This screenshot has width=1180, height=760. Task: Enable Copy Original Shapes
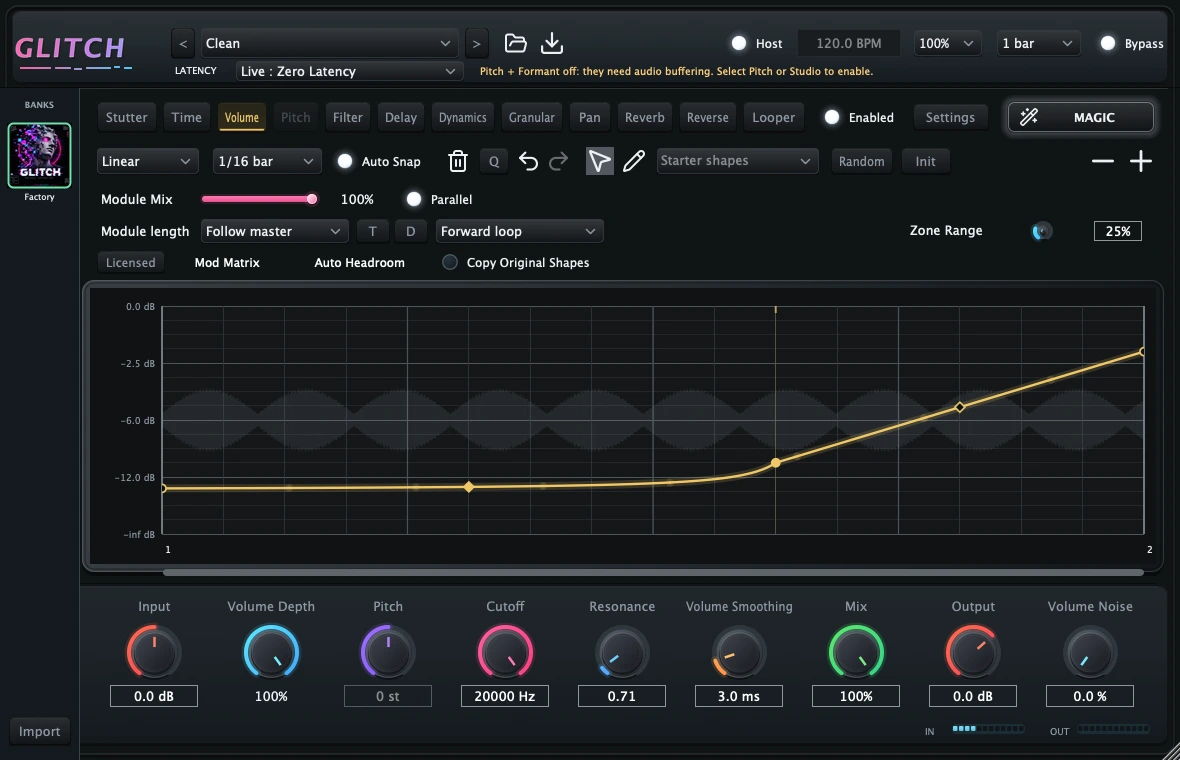[x=450, y=262]
